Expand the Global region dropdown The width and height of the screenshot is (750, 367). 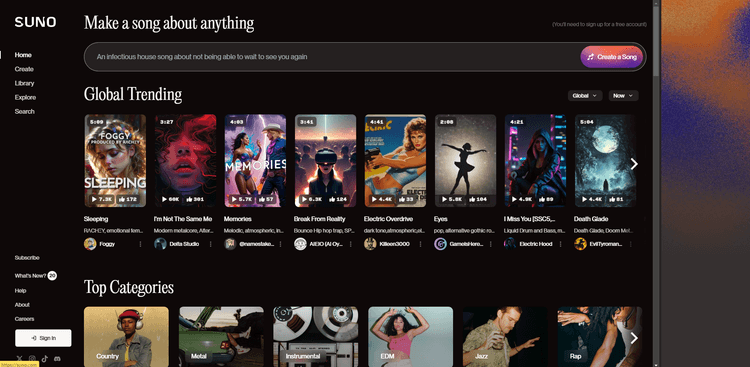pyautogui.click(x=585, y=96)
